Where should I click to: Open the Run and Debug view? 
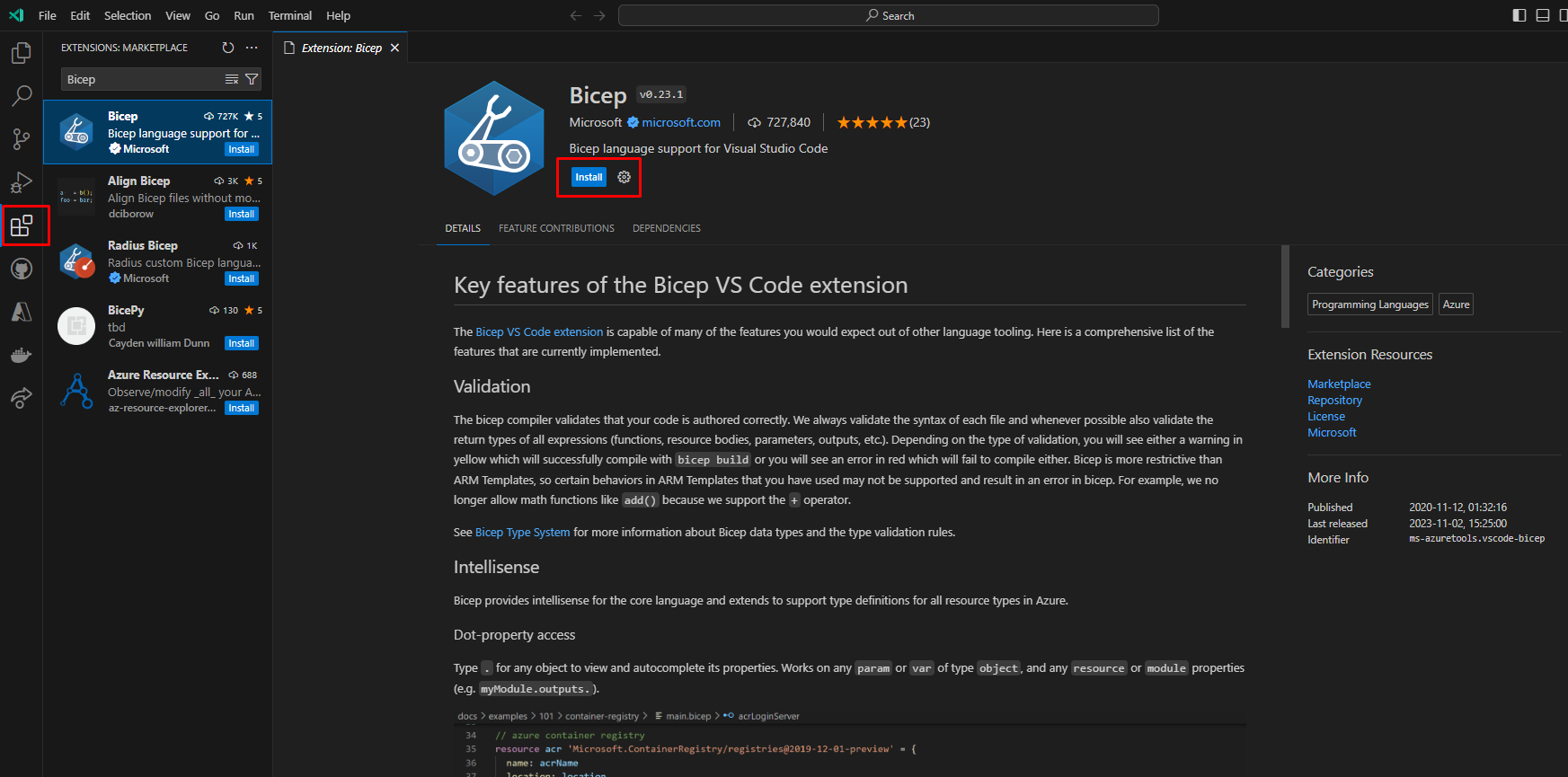[x=22, y=182]
